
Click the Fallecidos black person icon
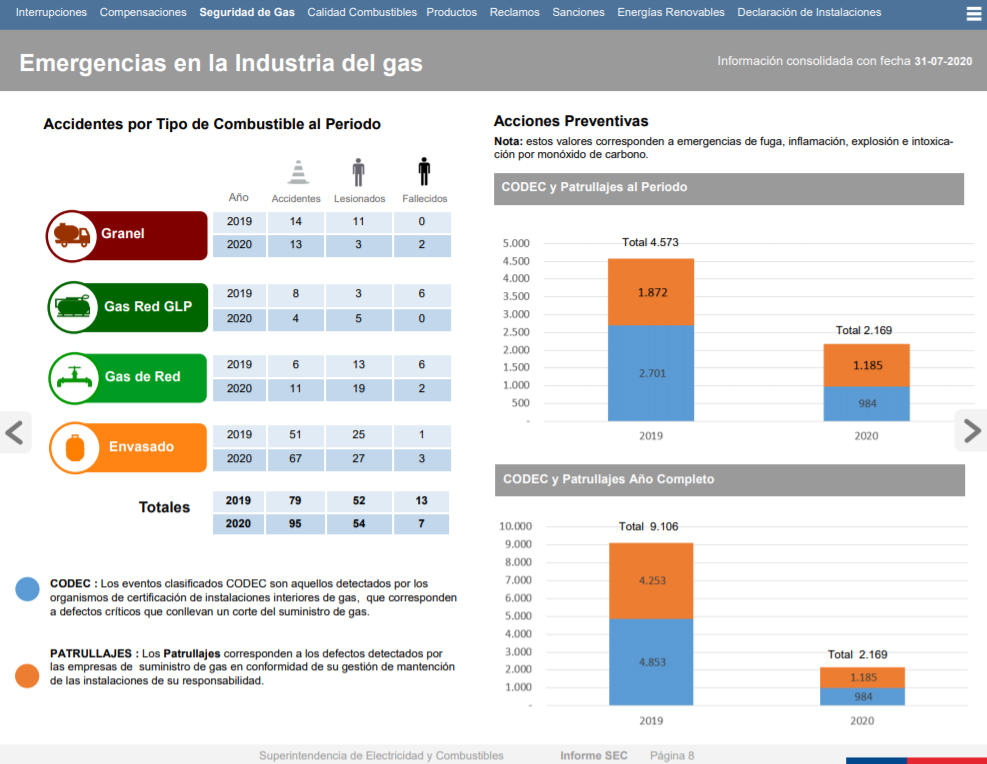pyautogui.click(x=424, y=171)
